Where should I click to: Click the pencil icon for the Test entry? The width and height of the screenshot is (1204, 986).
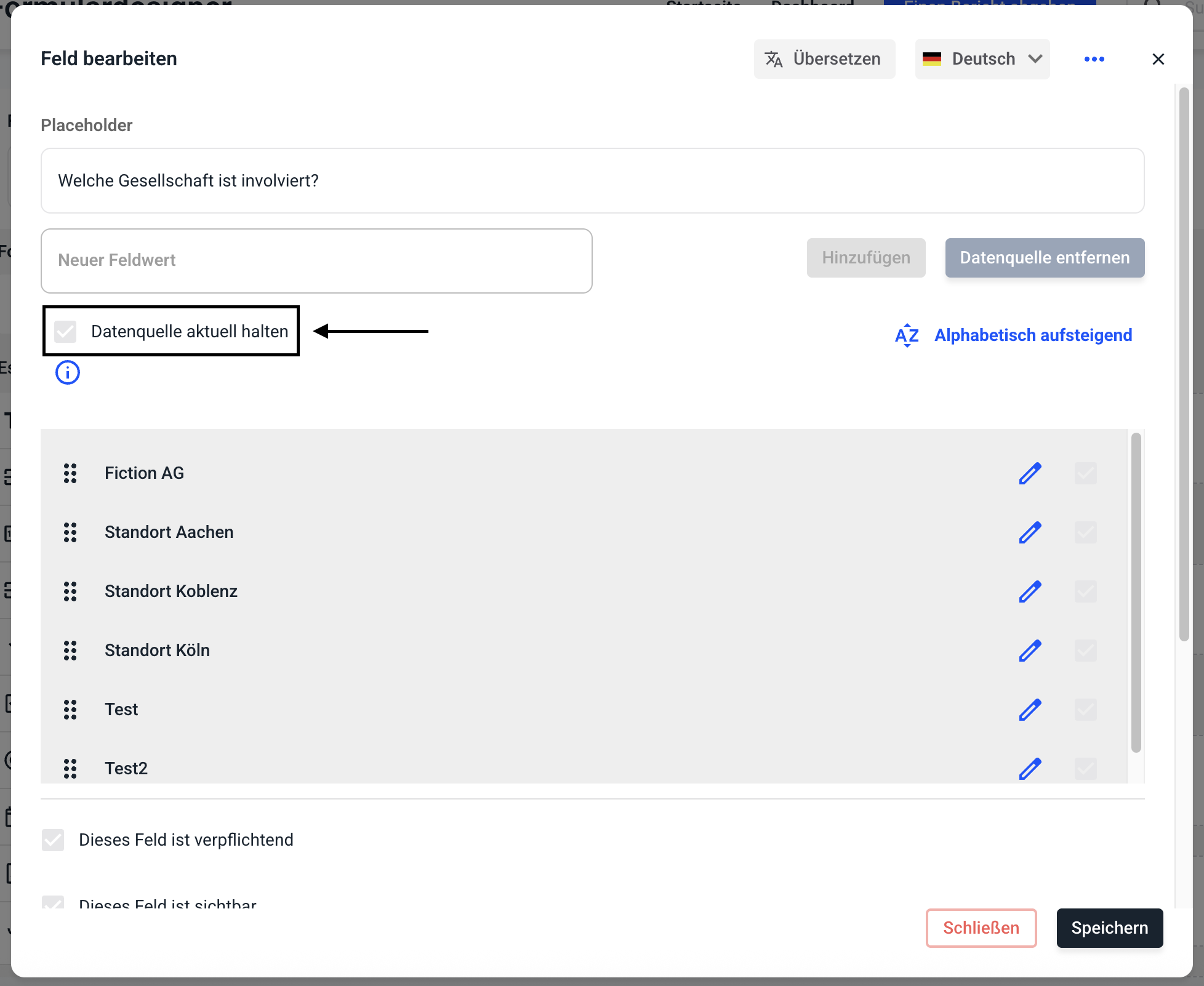tap(1030, 710)
